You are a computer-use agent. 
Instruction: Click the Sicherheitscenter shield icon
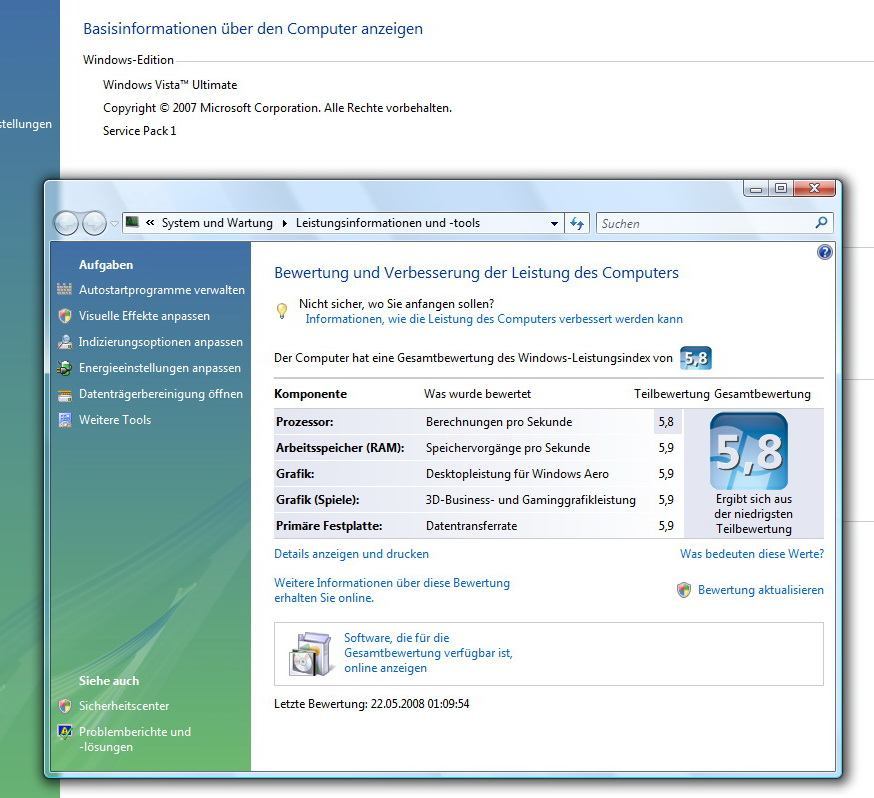[x=65, y=706]
